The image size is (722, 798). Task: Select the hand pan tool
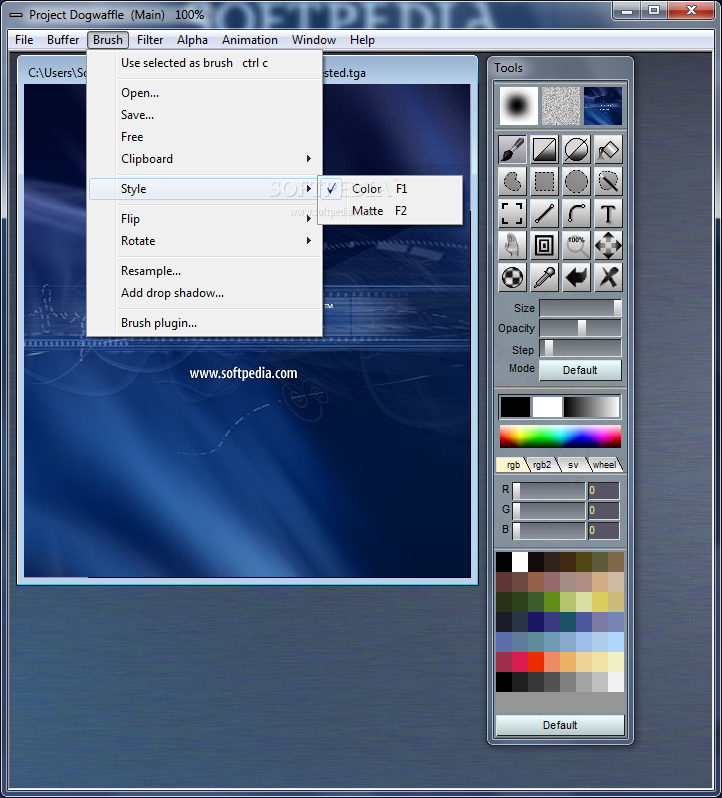pyautogui.click(x=512, y=245)
